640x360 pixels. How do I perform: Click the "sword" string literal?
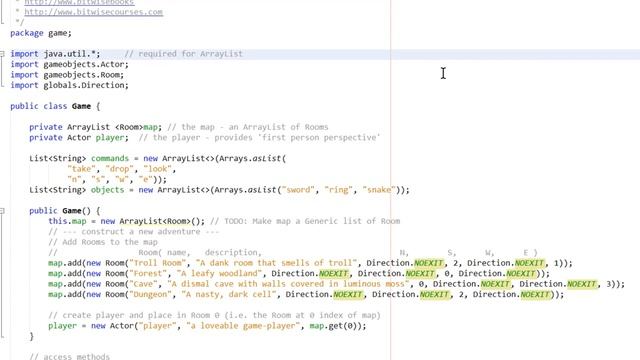coord(298,190)
